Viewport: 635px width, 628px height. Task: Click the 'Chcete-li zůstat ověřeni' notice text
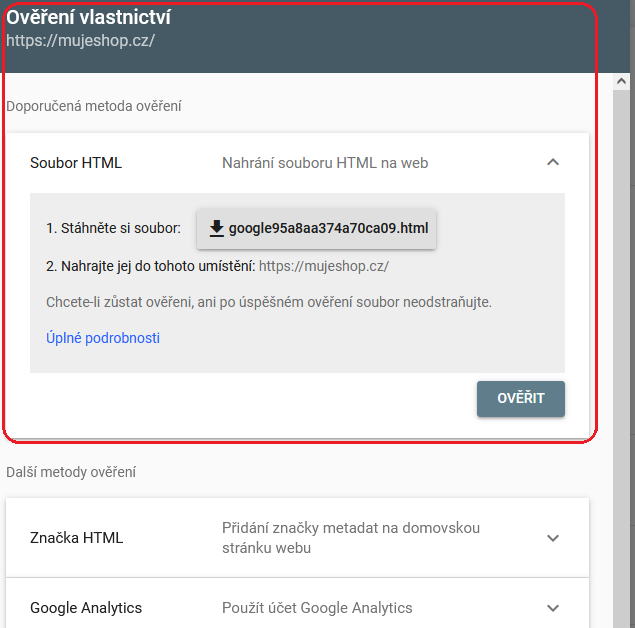(269, 302)
